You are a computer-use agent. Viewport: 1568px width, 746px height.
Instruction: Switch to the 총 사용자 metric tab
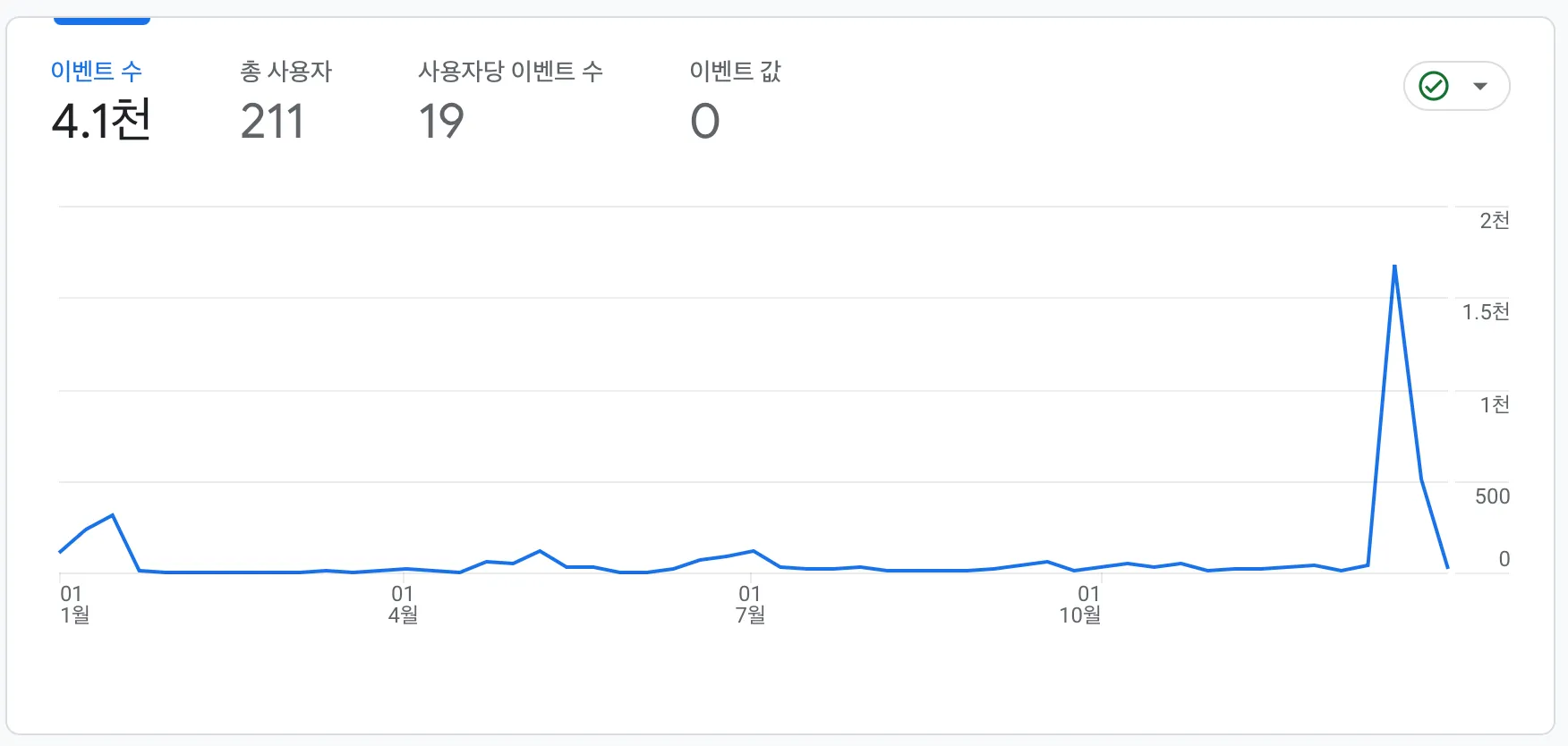286,72
